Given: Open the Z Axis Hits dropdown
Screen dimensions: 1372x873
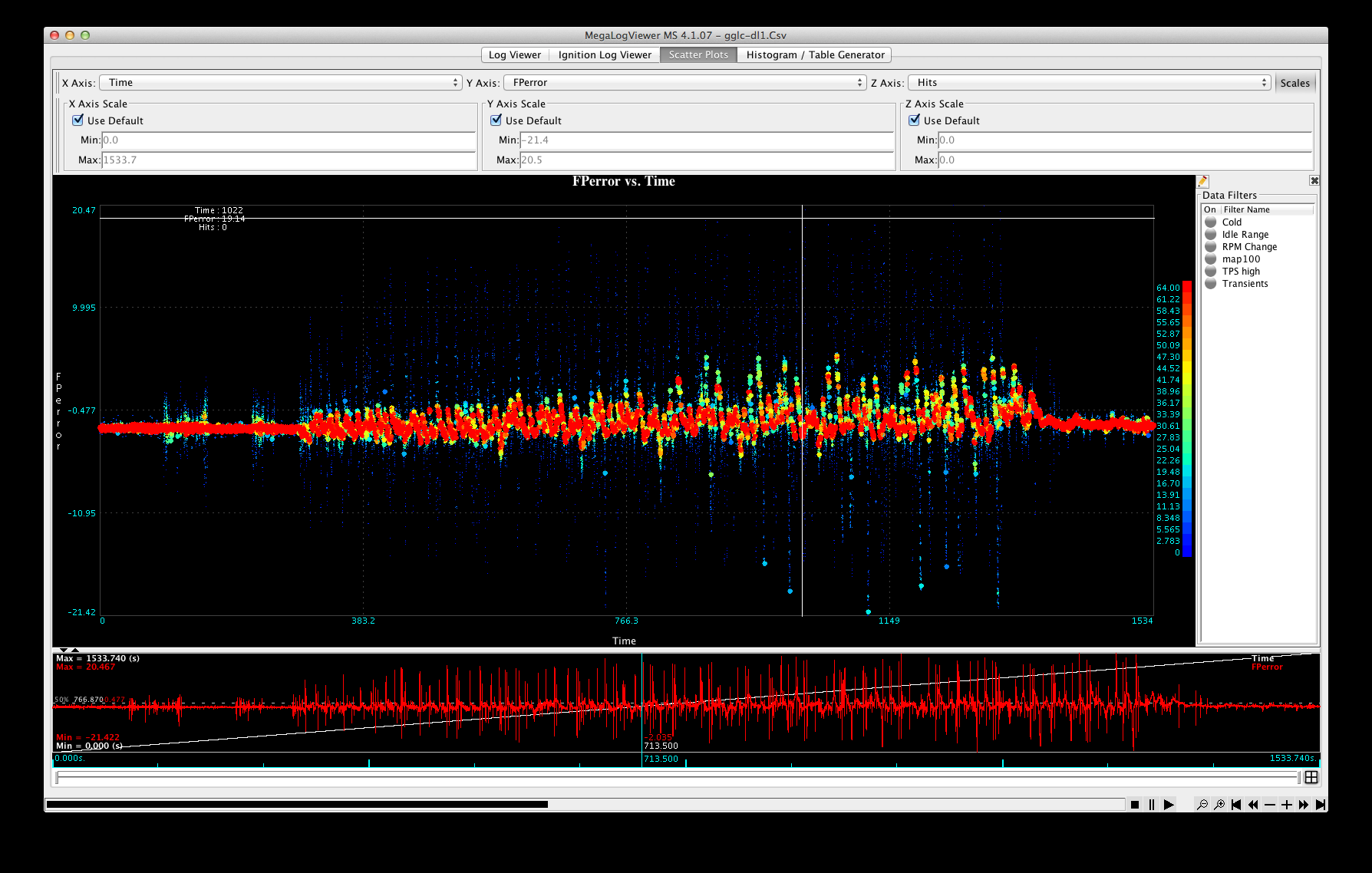Looking at the screenshot, I should pyautogui.click(x=1089, y=83).
